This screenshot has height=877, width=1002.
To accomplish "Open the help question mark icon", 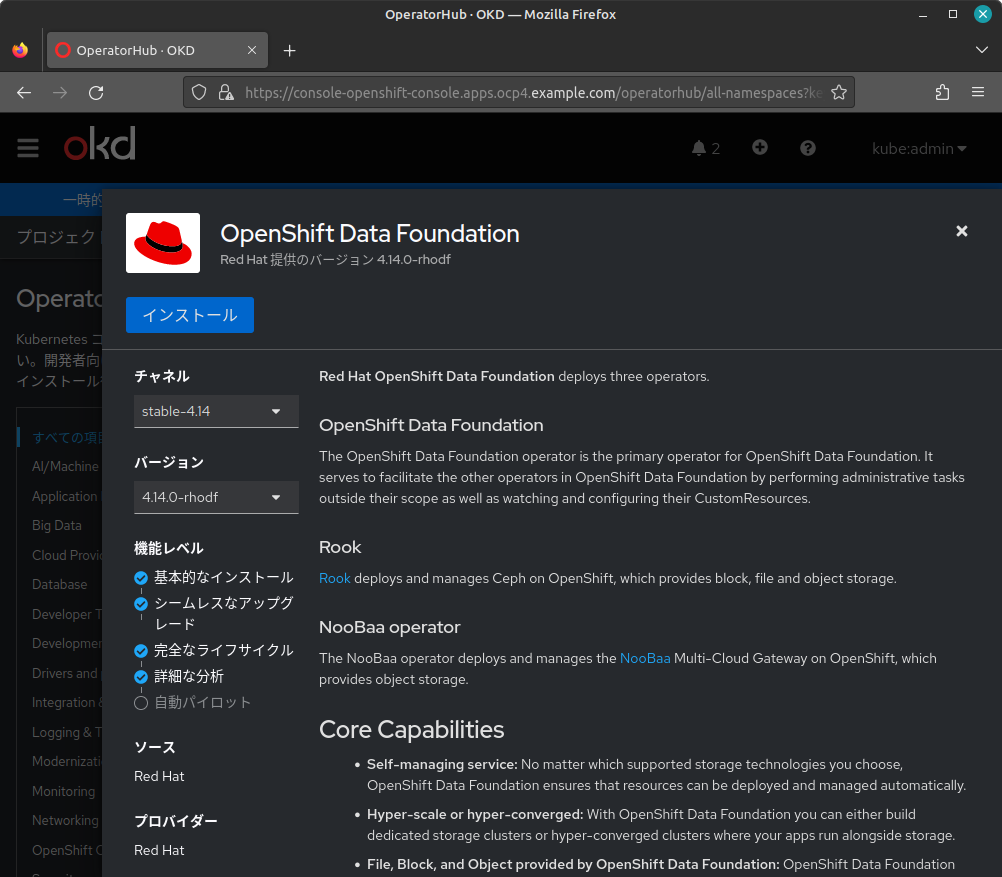I will 807,147.
